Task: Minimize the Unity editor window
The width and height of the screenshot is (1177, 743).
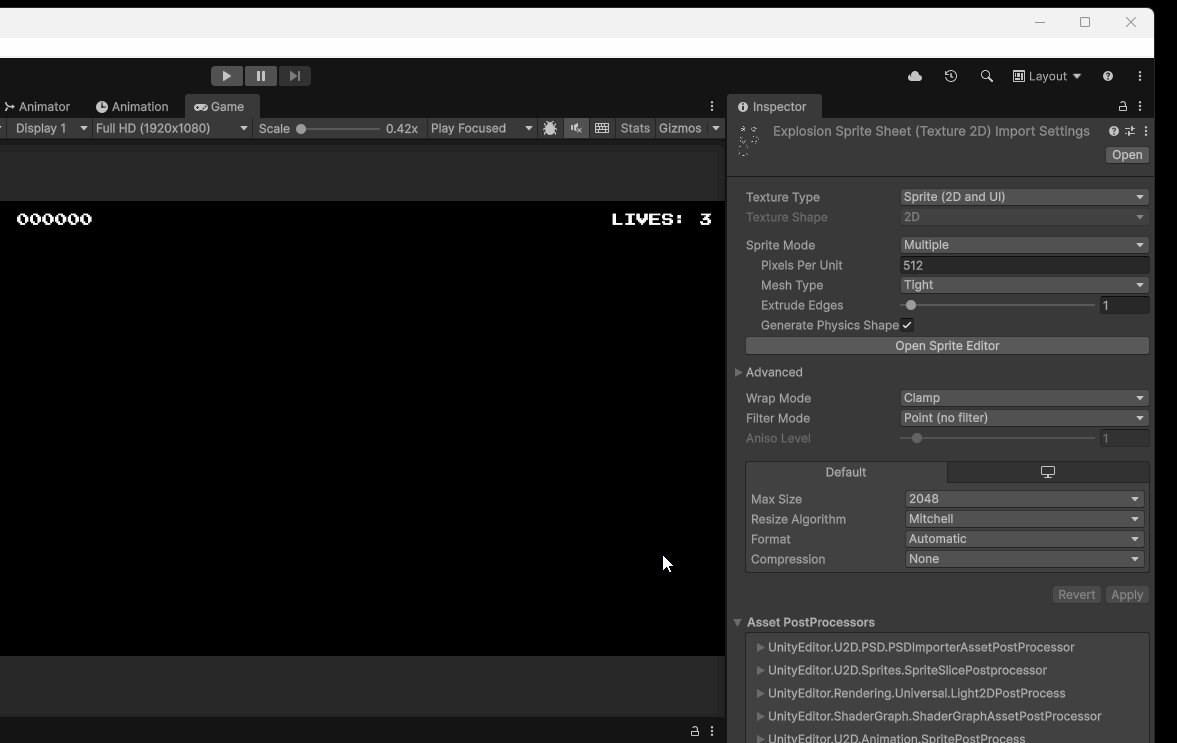Action: click(x=1040, y=23)
